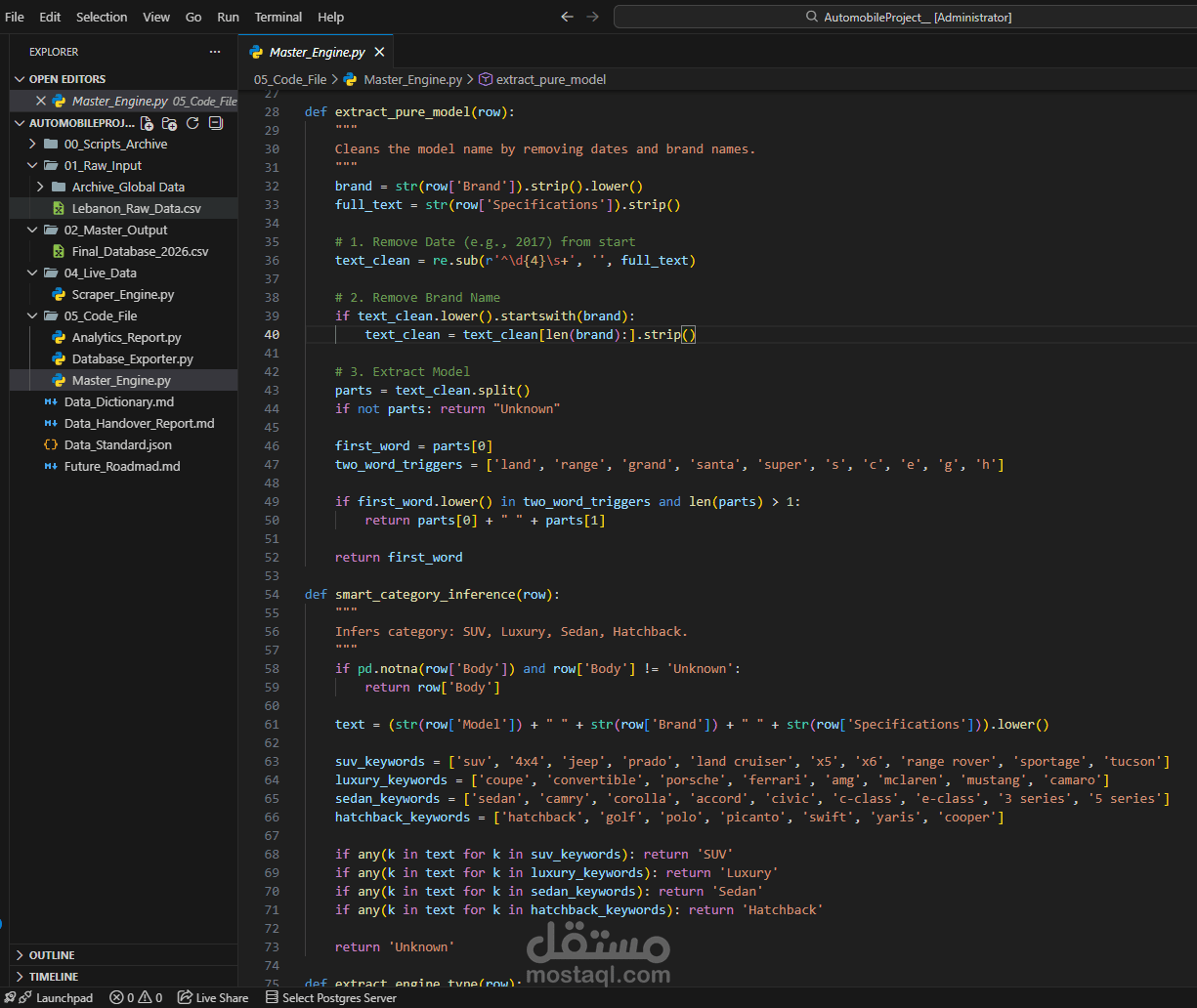Click the Master_Engine.py breadcrumb

[412, 79]
